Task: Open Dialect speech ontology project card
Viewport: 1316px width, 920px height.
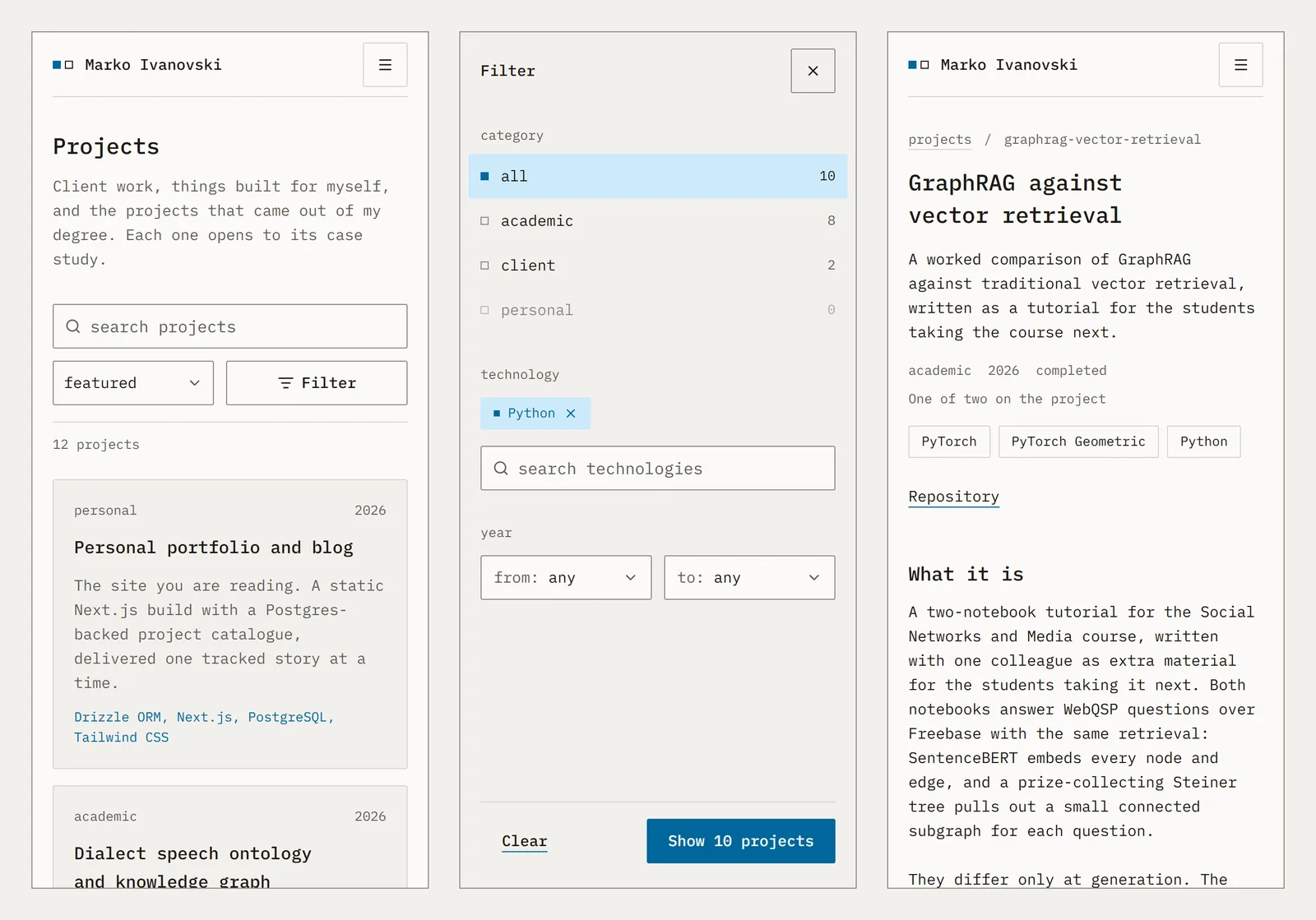Action: point(230,837)
